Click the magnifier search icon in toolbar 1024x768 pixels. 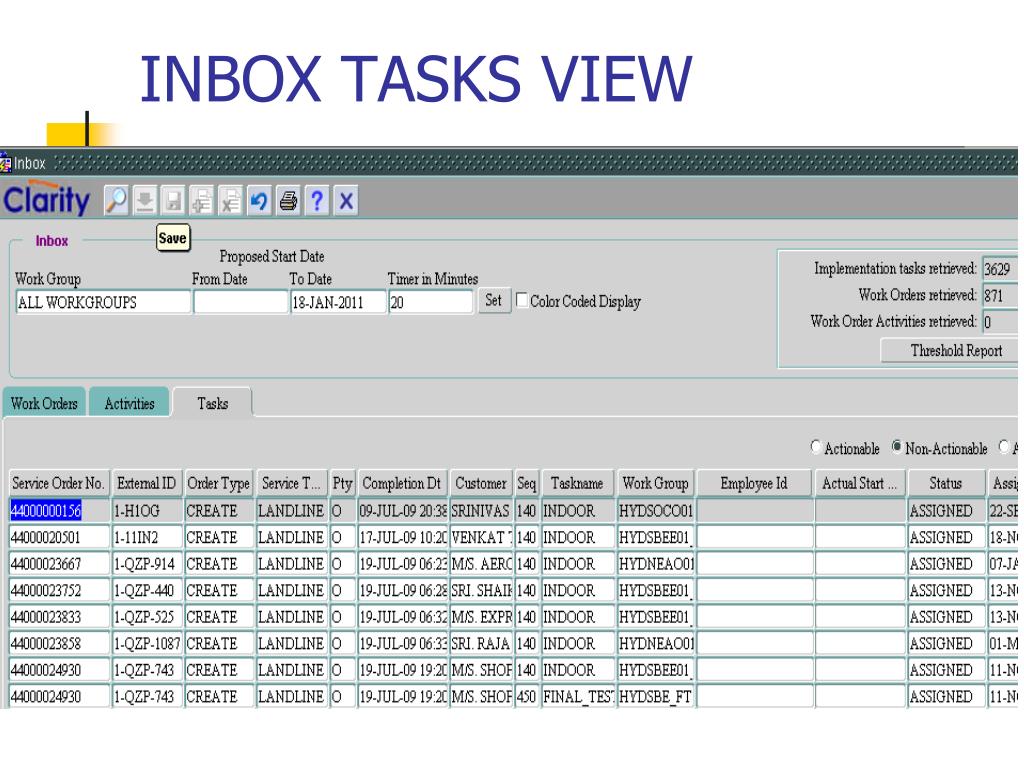pyautogui.click(x=116, y=200)
